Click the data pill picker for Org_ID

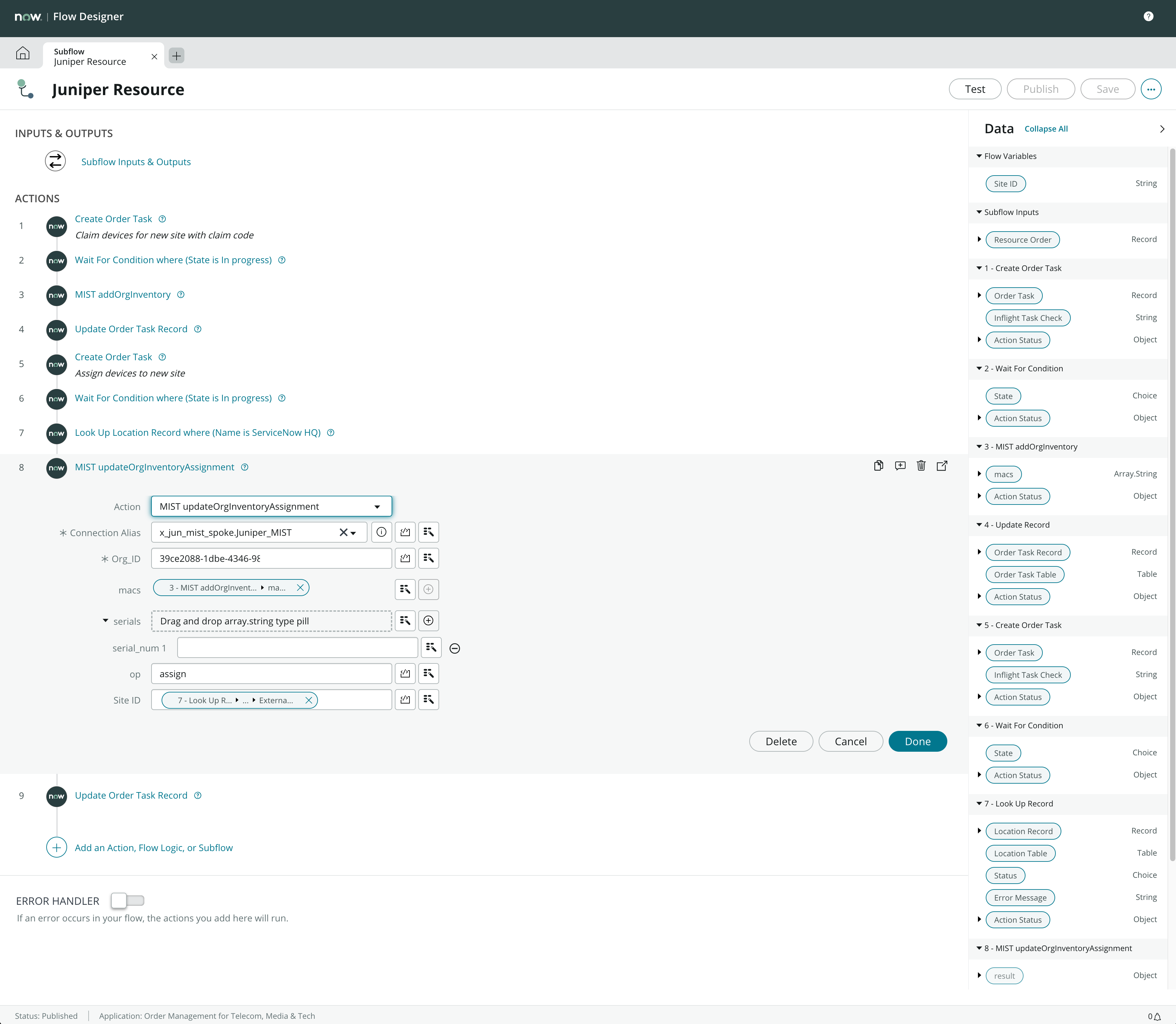coord(429,558)
